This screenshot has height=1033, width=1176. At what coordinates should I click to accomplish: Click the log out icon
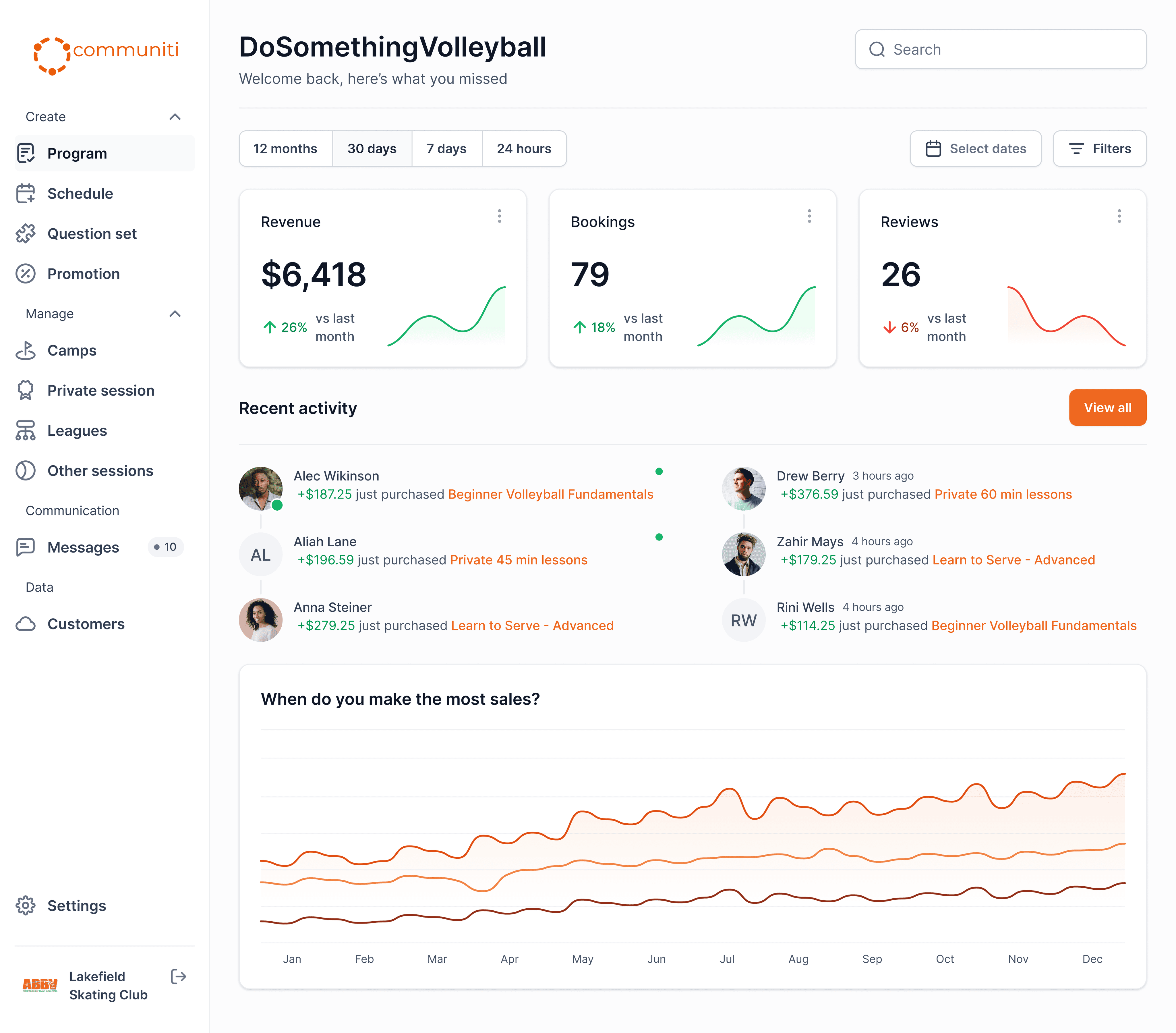178,977
